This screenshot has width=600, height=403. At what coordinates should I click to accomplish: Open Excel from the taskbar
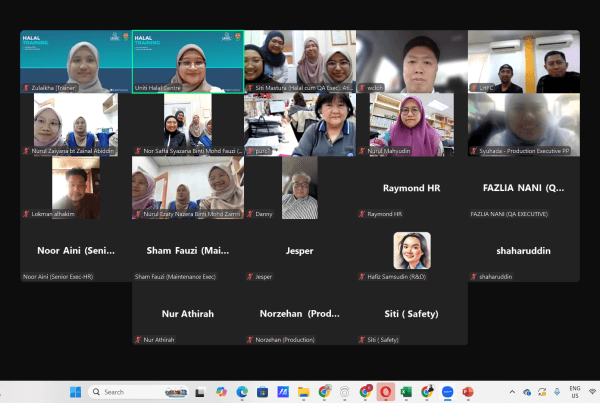[x=406, y=392]
